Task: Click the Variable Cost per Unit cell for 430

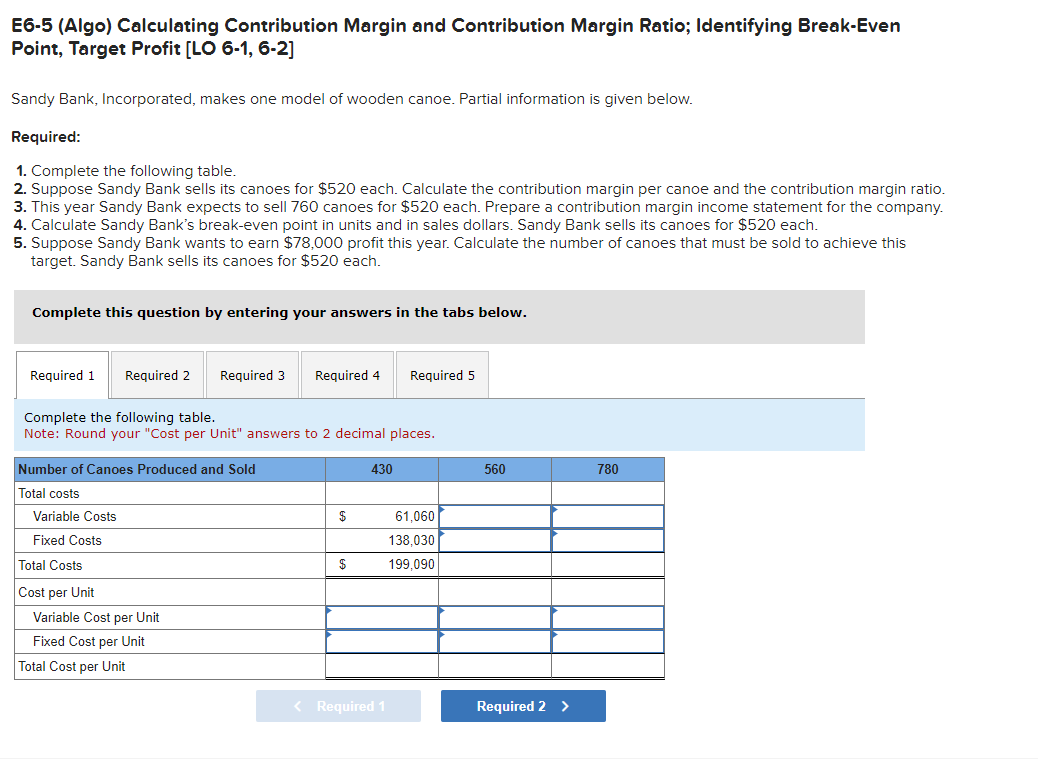Action: click(381, 617)
